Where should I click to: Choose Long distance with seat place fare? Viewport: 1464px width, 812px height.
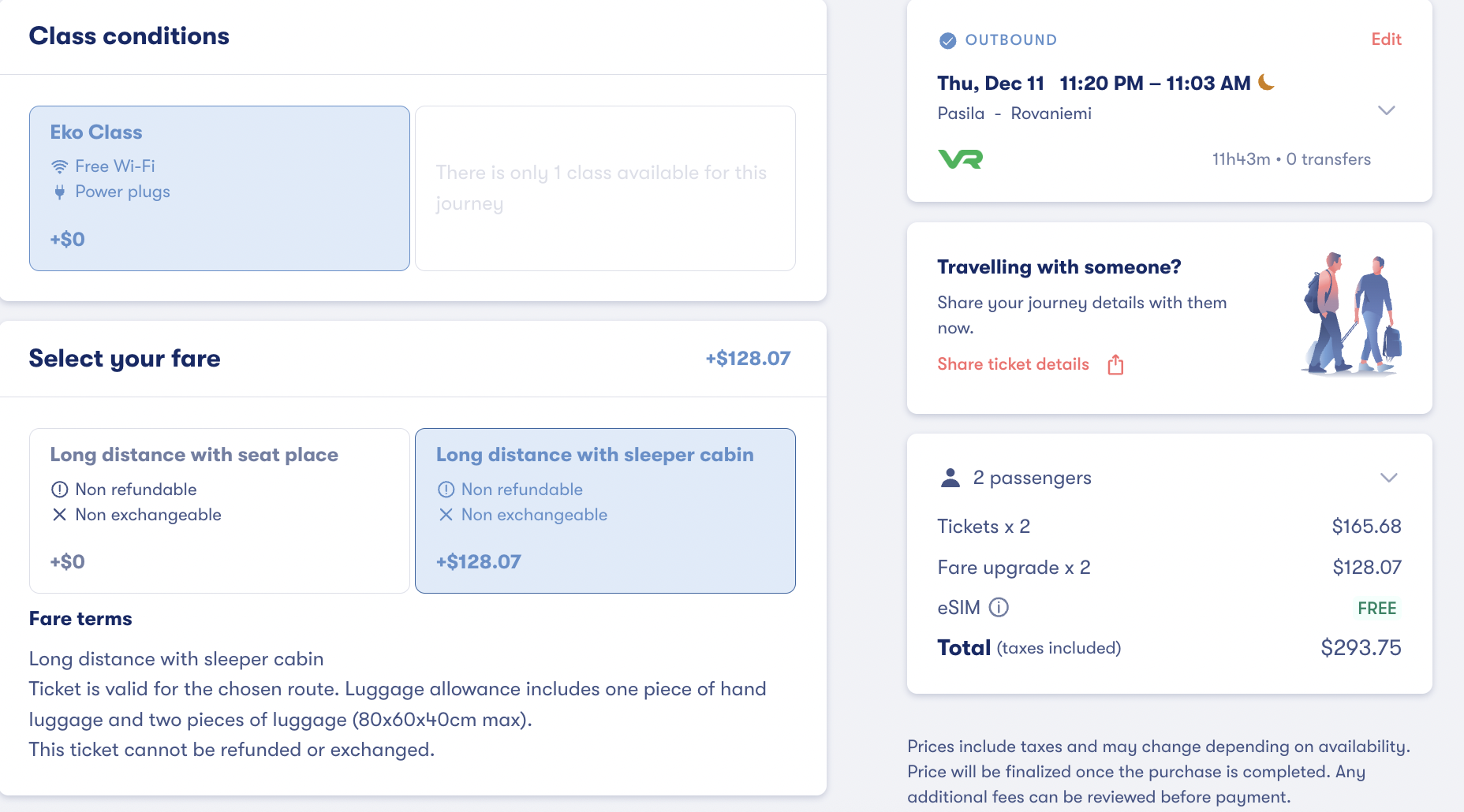click(219, 510)
